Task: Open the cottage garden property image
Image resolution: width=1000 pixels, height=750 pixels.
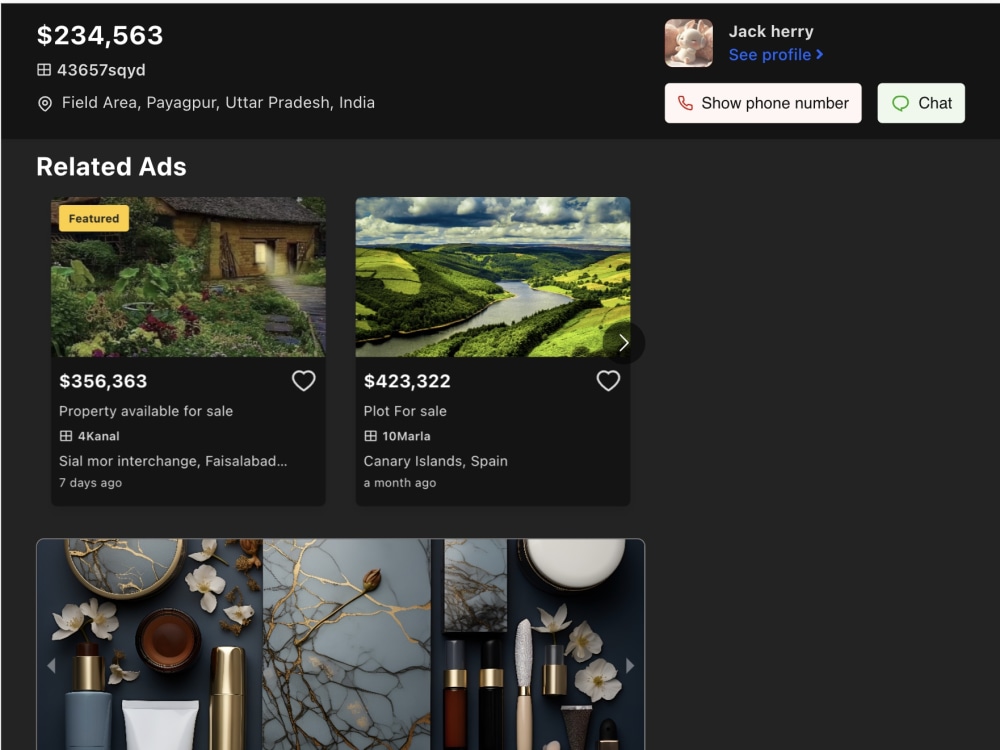Action: (x=188, y=277)
